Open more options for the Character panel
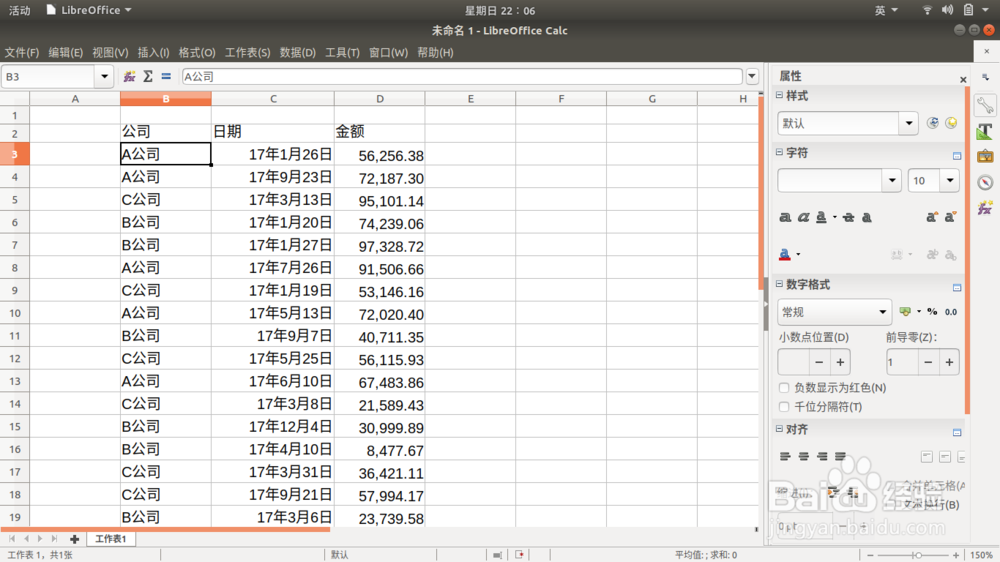 (x=957, y=156)
